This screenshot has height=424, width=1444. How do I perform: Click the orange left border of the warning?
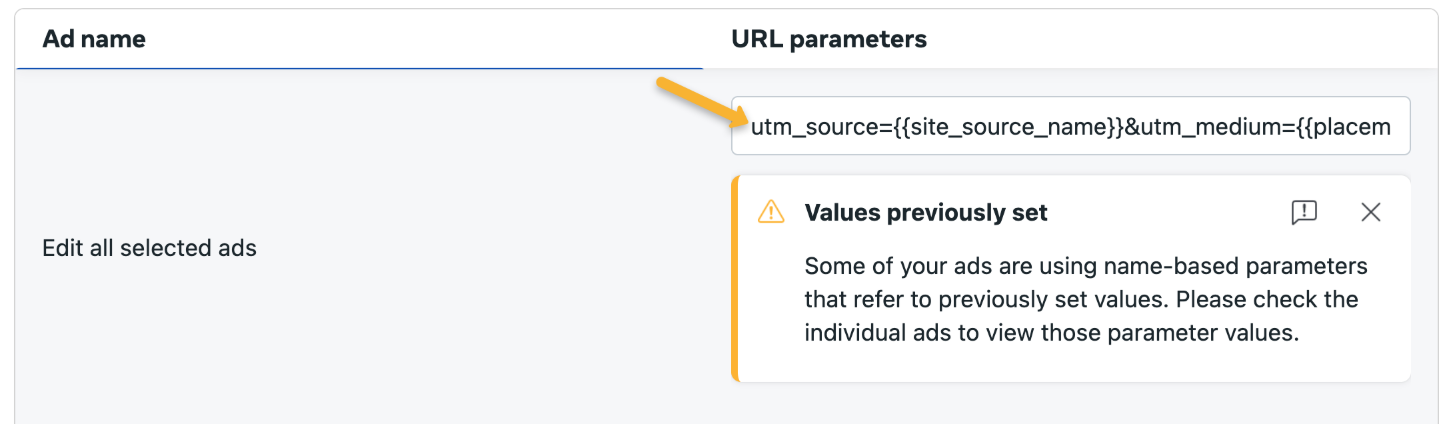[734, 279]
